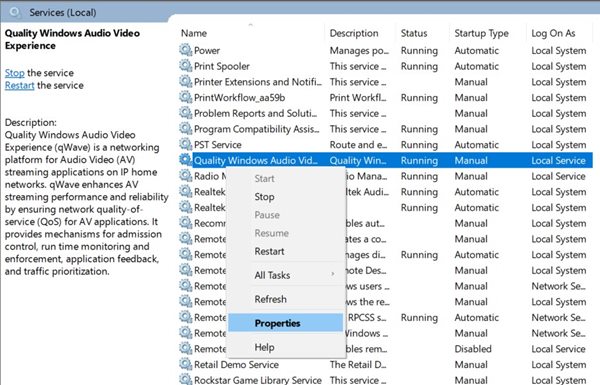Select Rockstar Game Library Service row
The height and width of the screenshot is (385, 600).
386,380
